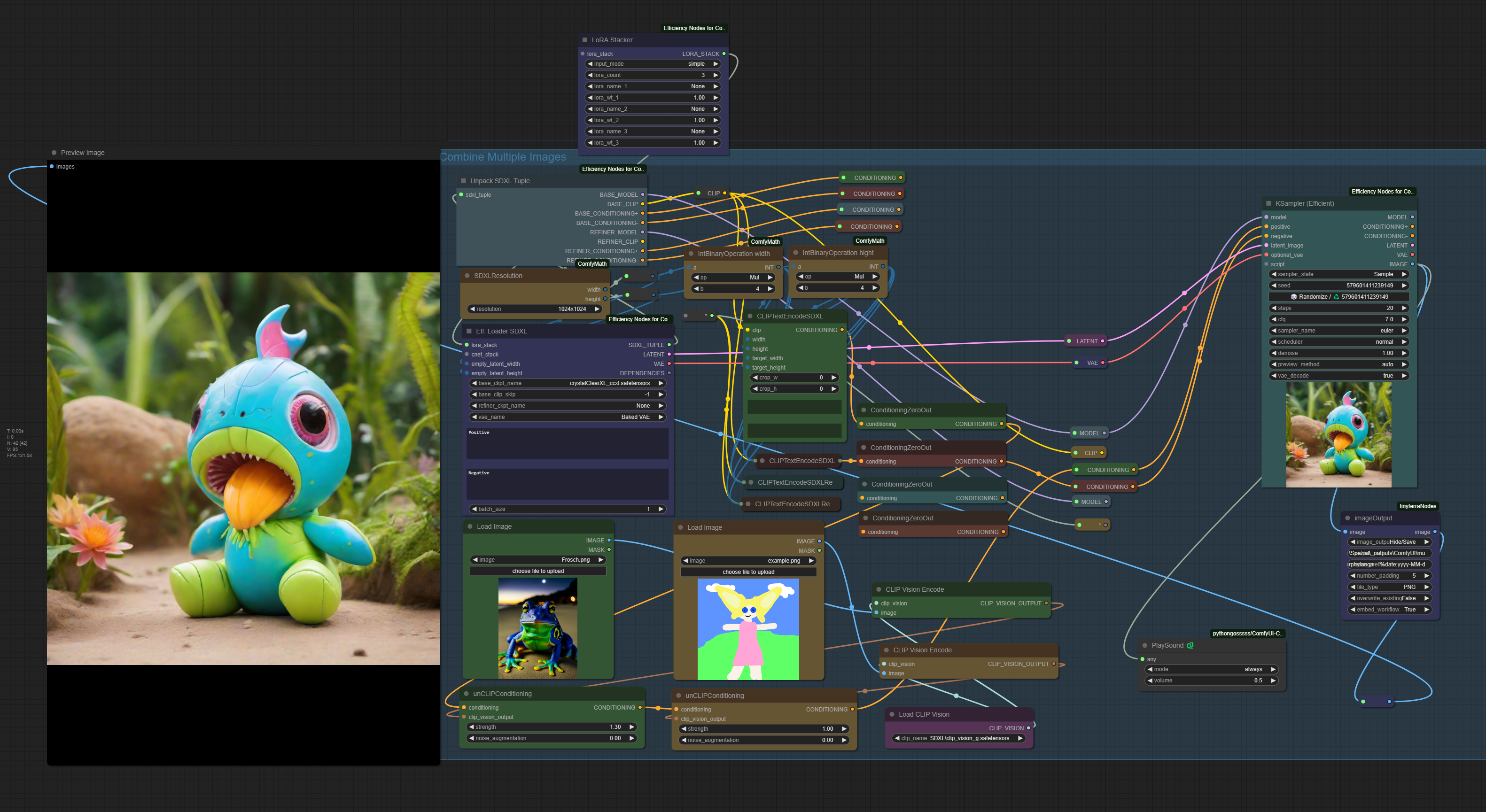The height and width of the screenshot is (812, 1486).
Task: Open the input_mode dropdown in LoRA Stacker
Action: point(653,64)
